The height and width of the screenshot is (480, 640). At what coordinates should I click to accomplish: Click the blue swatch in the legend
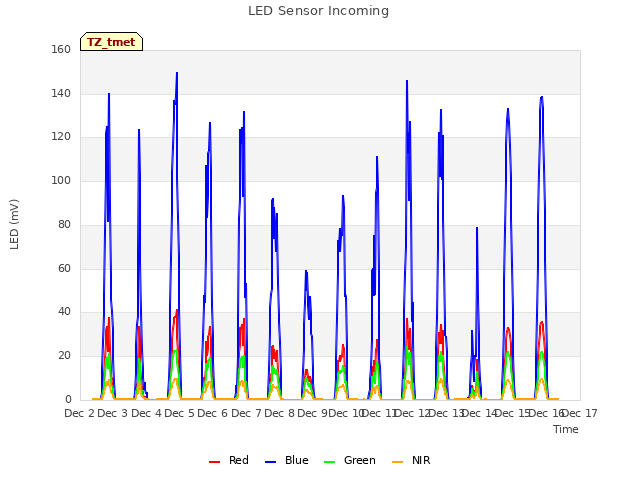271,461
